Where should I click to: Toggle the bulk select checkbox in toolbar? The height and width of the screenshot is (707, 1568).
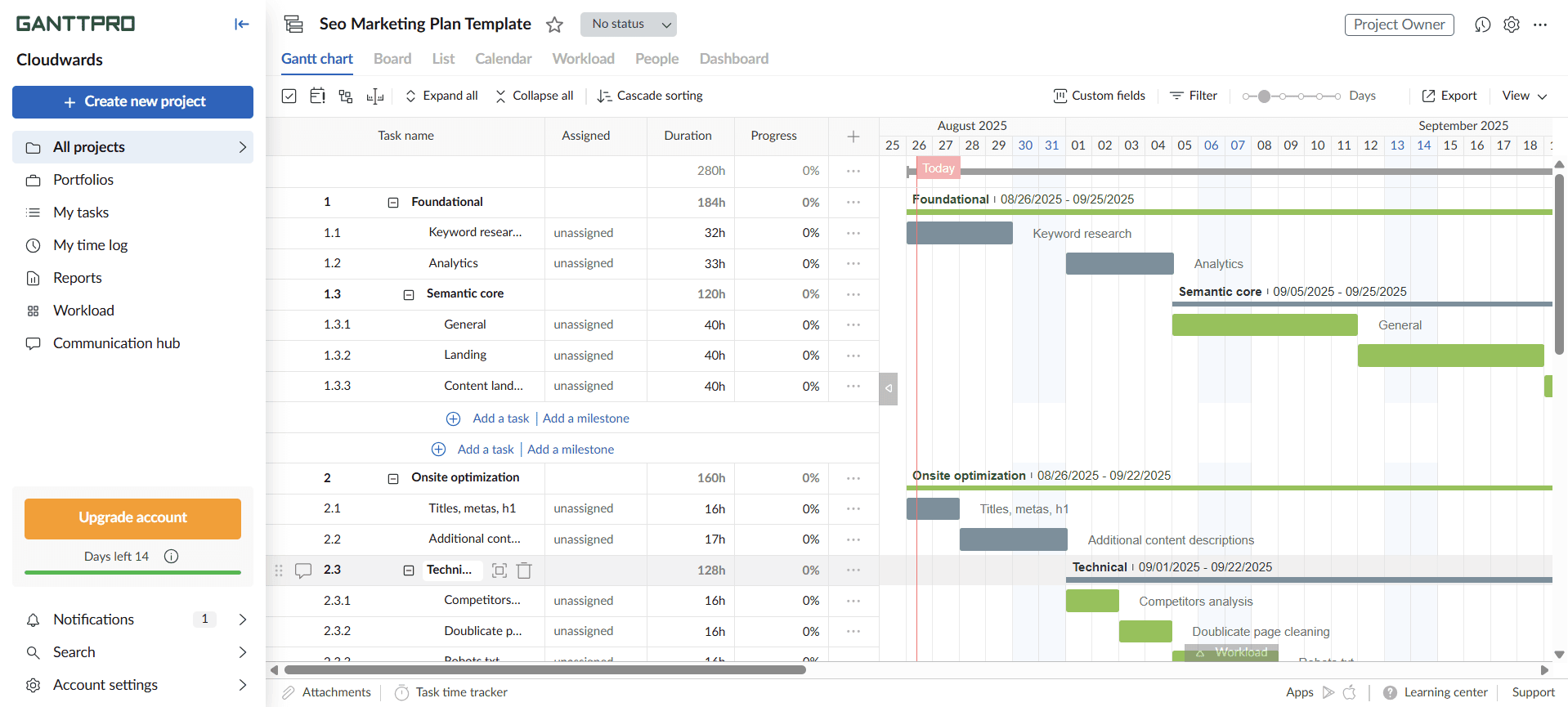point(289,96)
